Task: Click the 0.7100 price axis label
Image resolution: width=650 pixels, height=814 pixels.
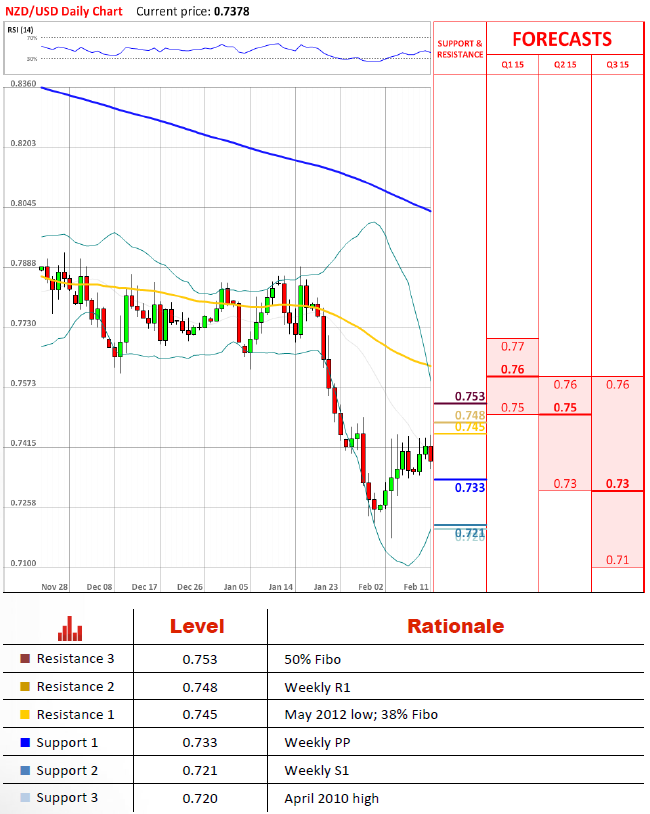Action: [23, 564]
